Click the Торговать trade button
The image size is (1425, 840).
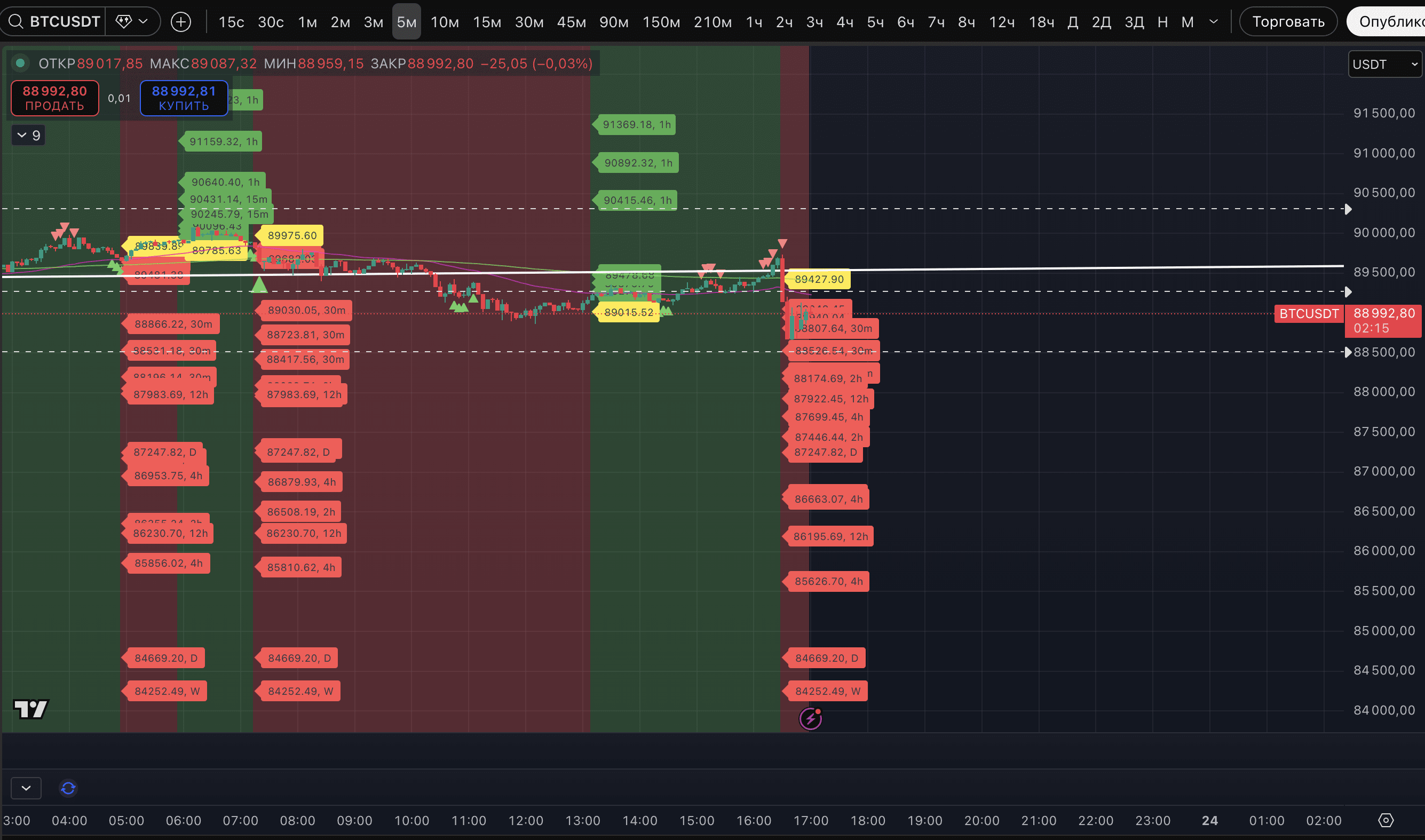1288,22
